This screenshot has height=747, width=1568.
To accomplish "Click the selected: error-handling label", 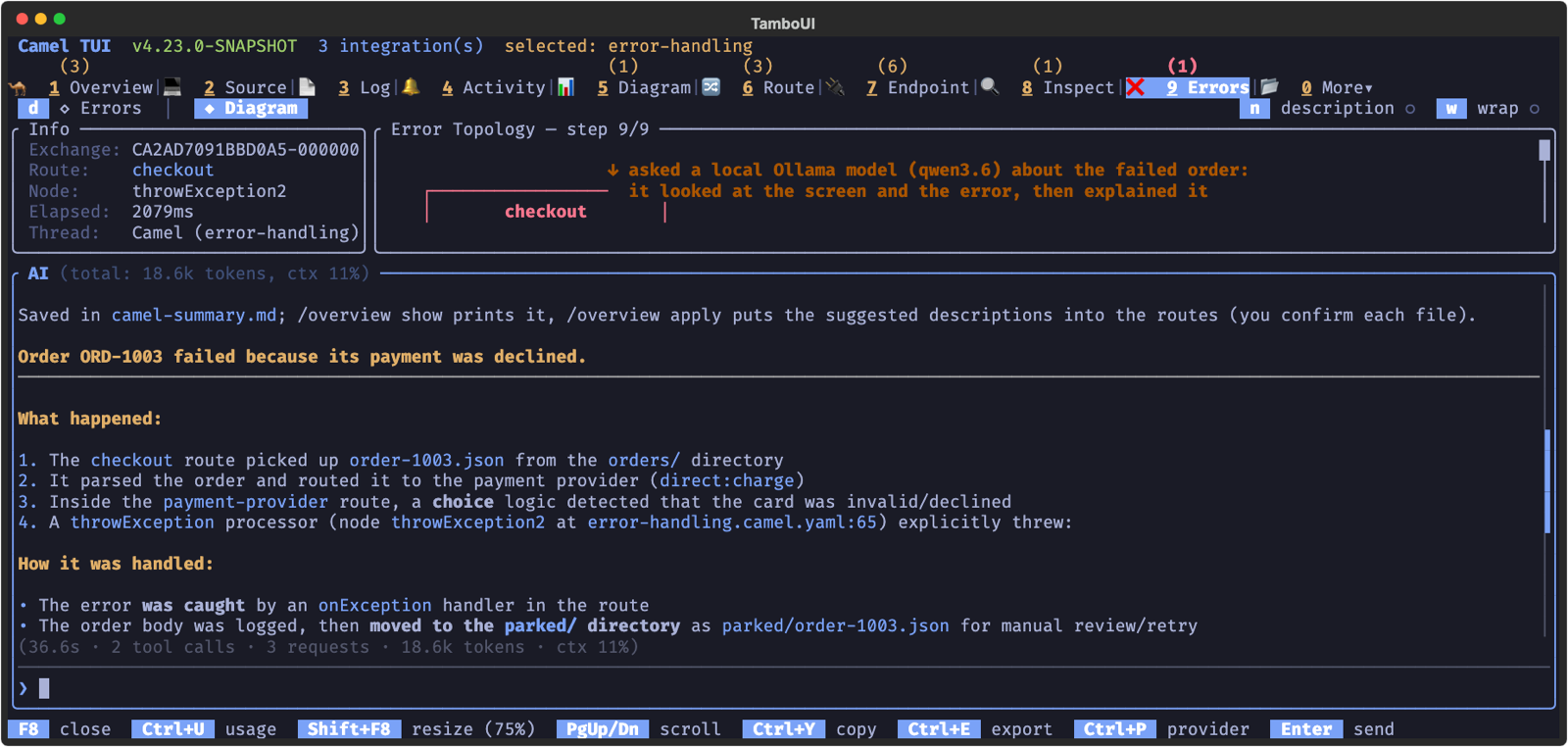I will coord(628,46).
